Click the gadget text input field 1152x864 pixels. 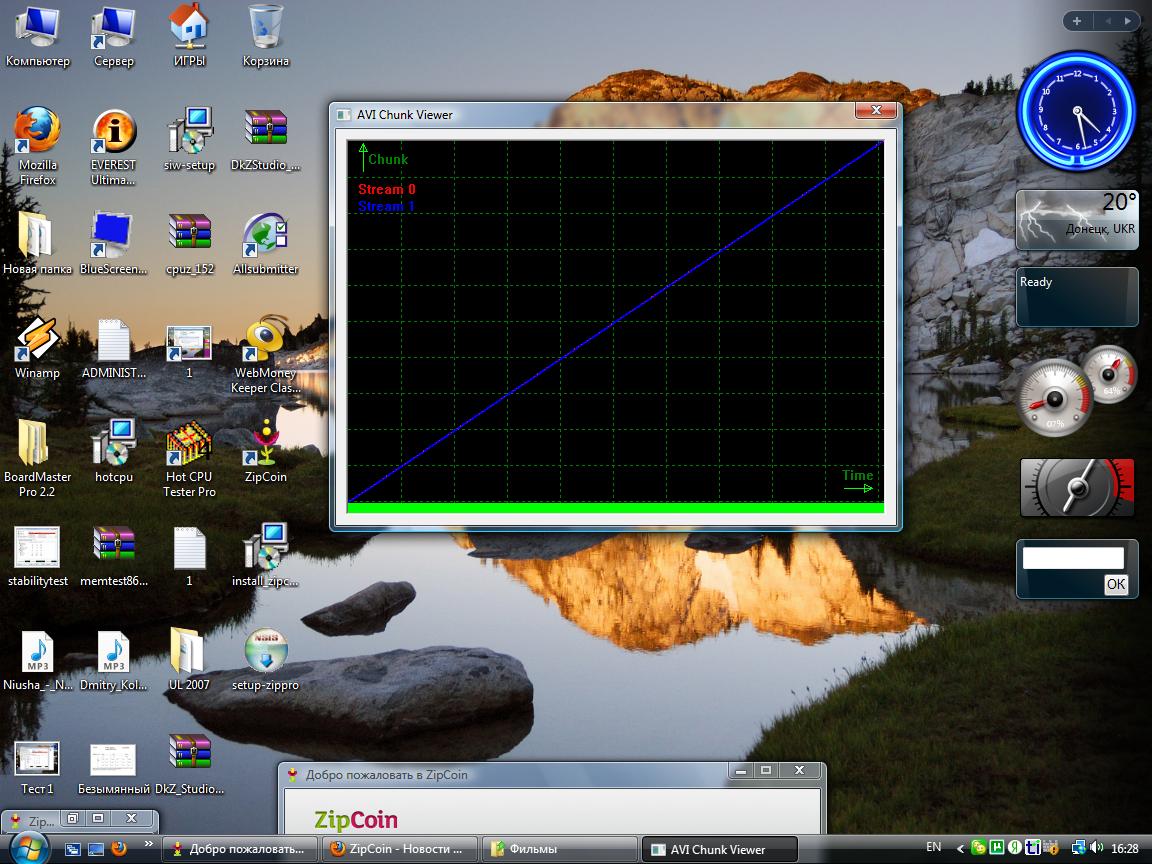1073,558
